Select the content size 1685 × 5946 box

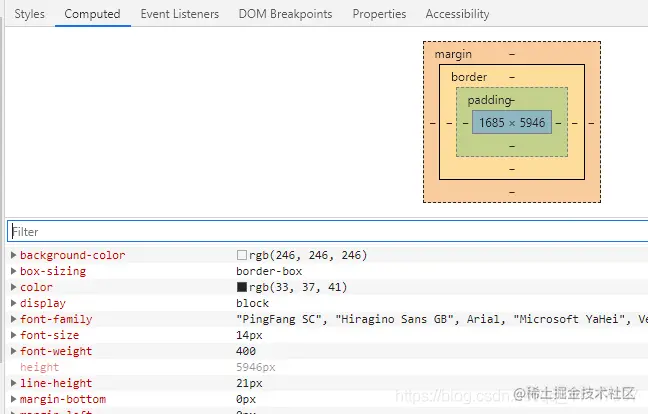(512, 122)
